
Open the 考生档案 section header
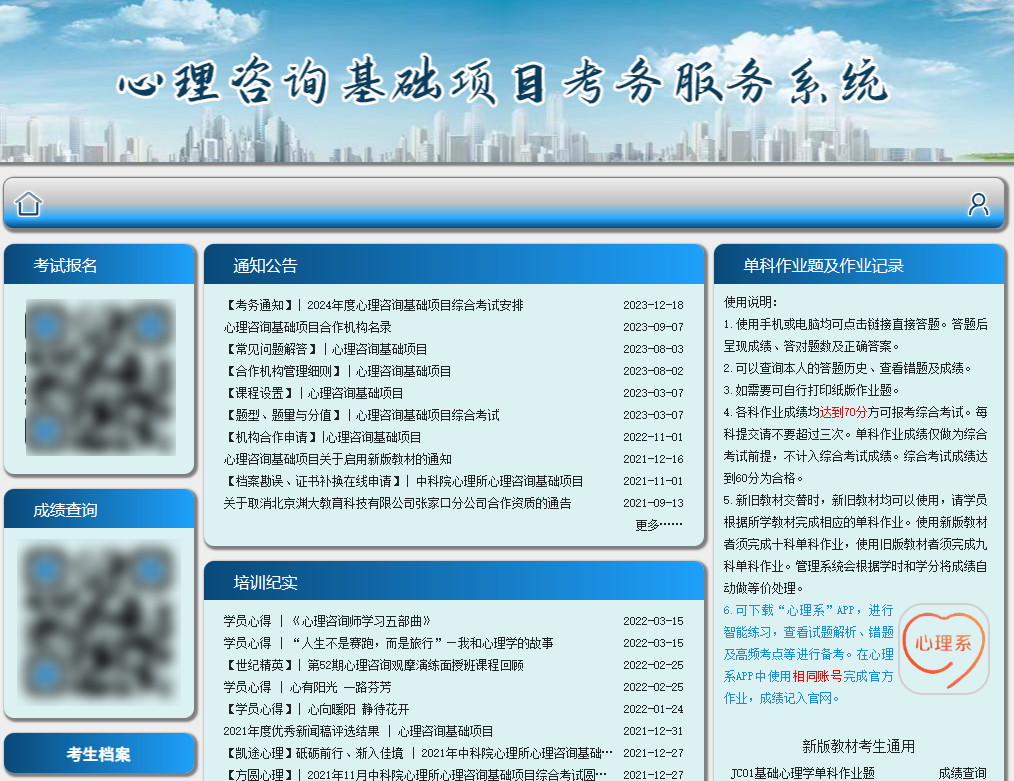pyautogui.click(x=99, y=754)
